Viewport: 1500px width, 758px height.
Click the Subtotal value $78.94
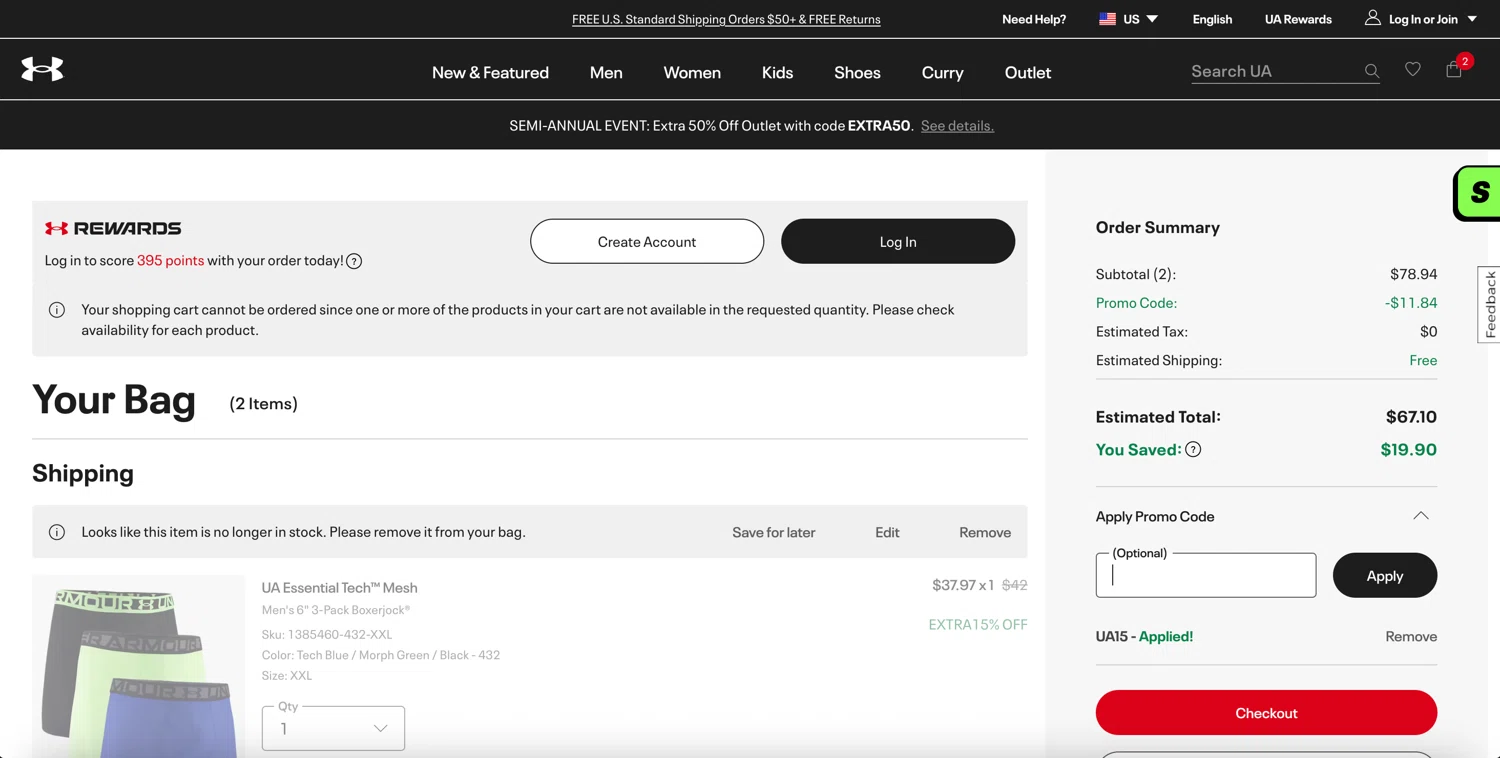click(1413, 274)
